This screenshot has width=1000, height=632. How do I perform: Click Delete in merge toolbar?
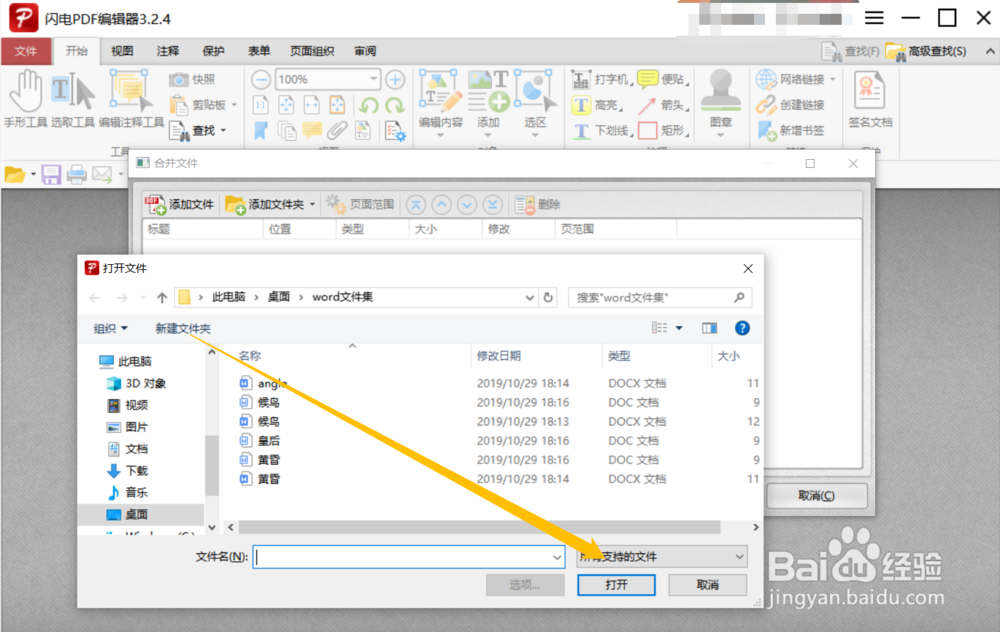[x=538, y=204]
